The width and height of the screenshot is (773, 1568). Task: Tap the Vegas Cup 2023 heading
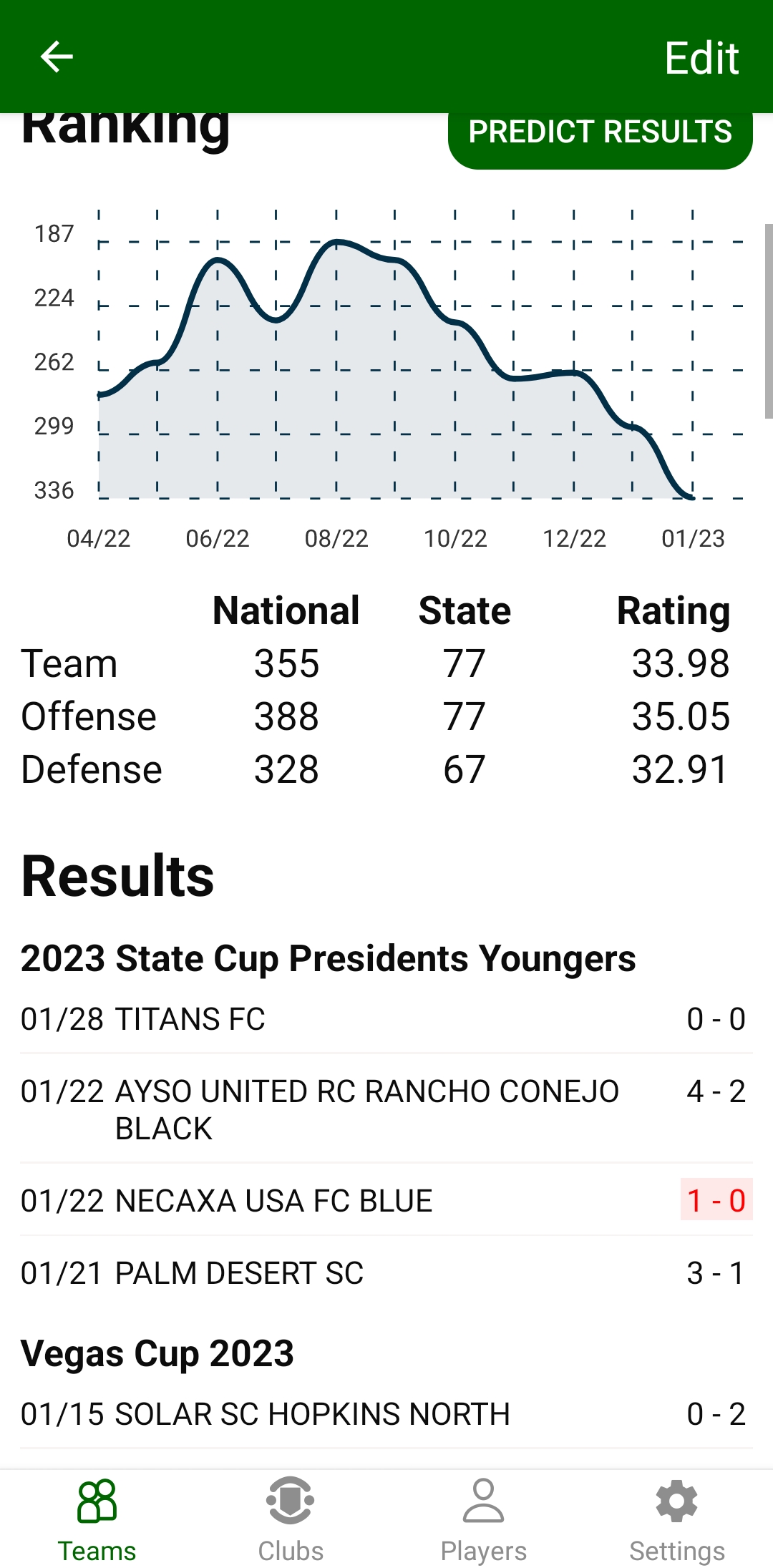[157, 1353]
